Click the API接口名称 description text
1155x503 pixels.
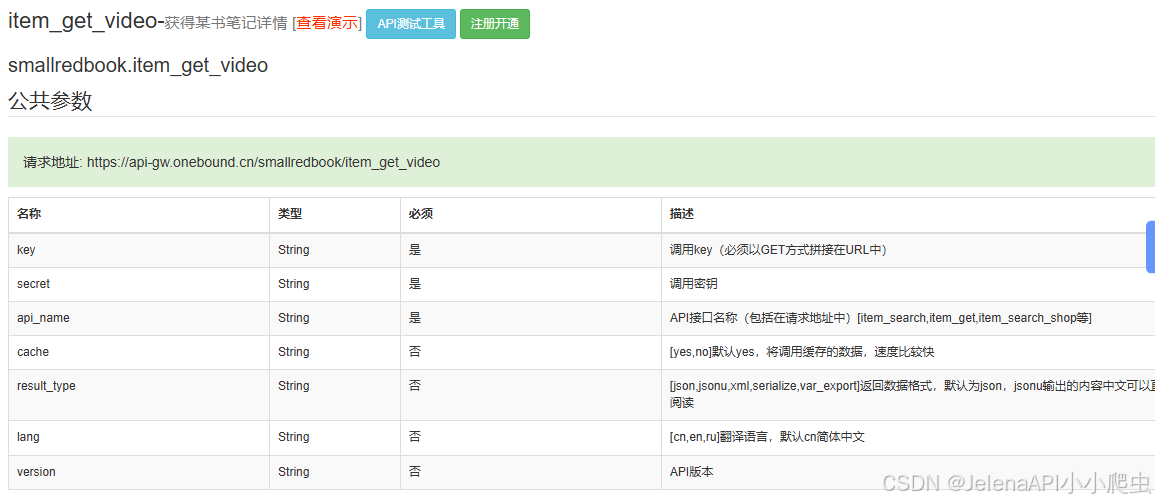[880, 318]
